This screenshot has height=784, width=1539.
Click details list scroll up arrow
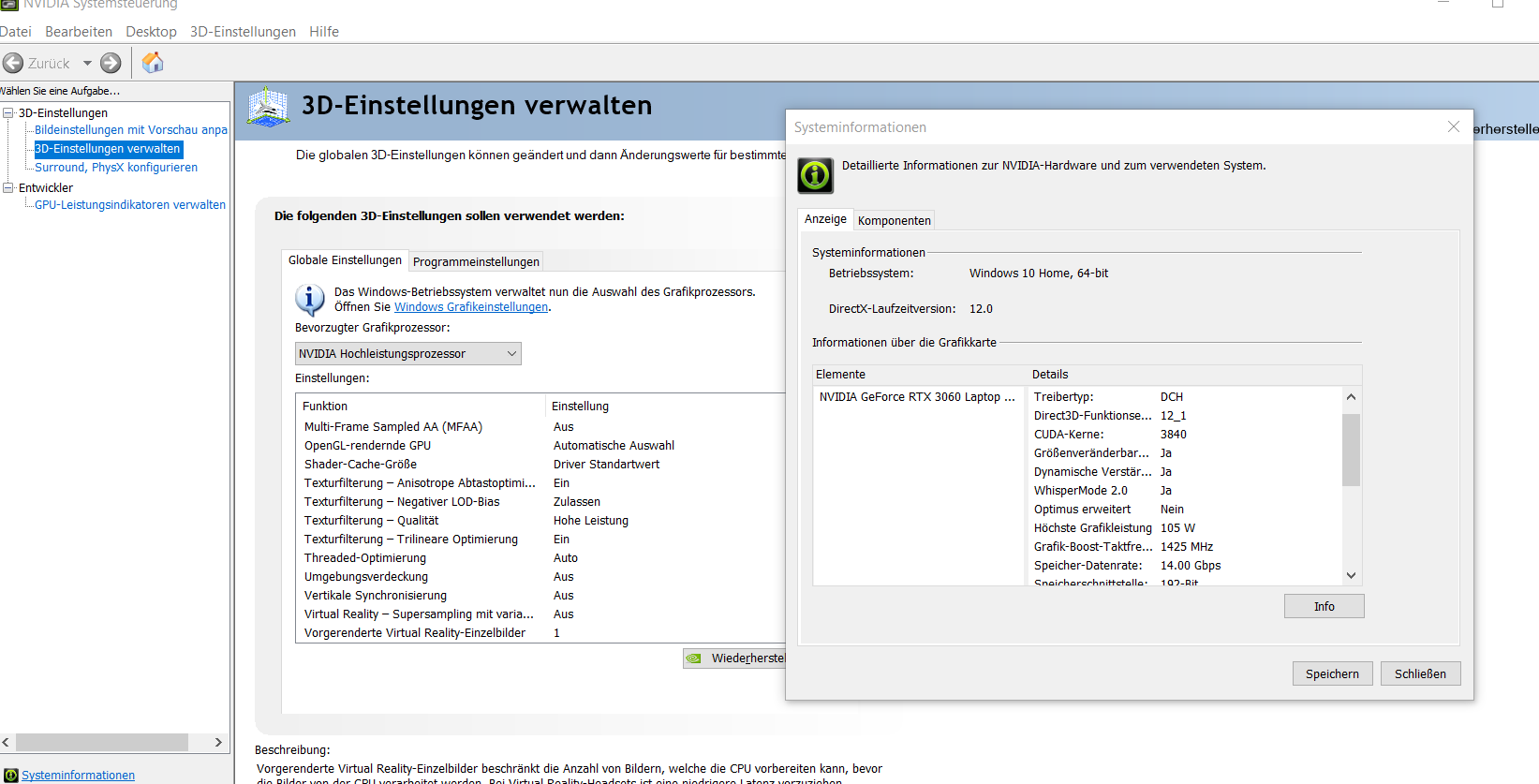pos(1351,396)
